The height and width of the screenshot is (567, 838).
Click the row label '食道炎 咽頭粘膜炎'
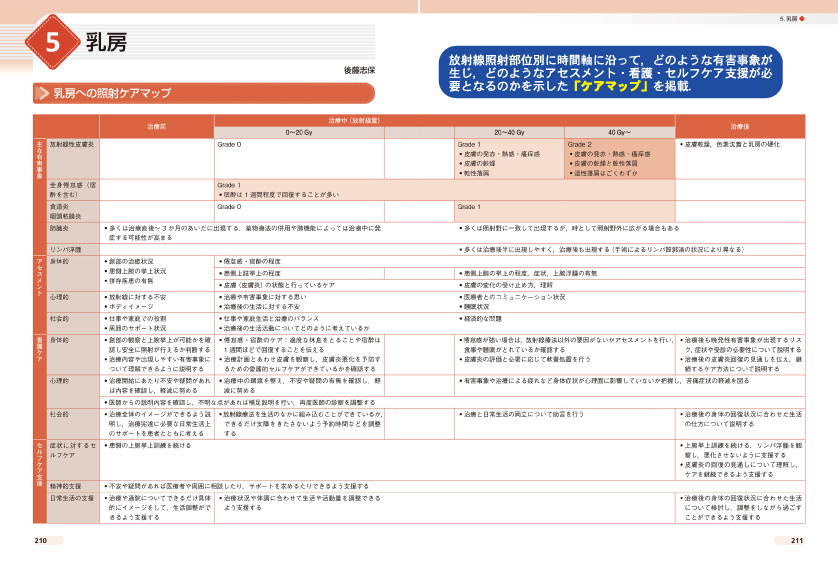pos(65,212)
